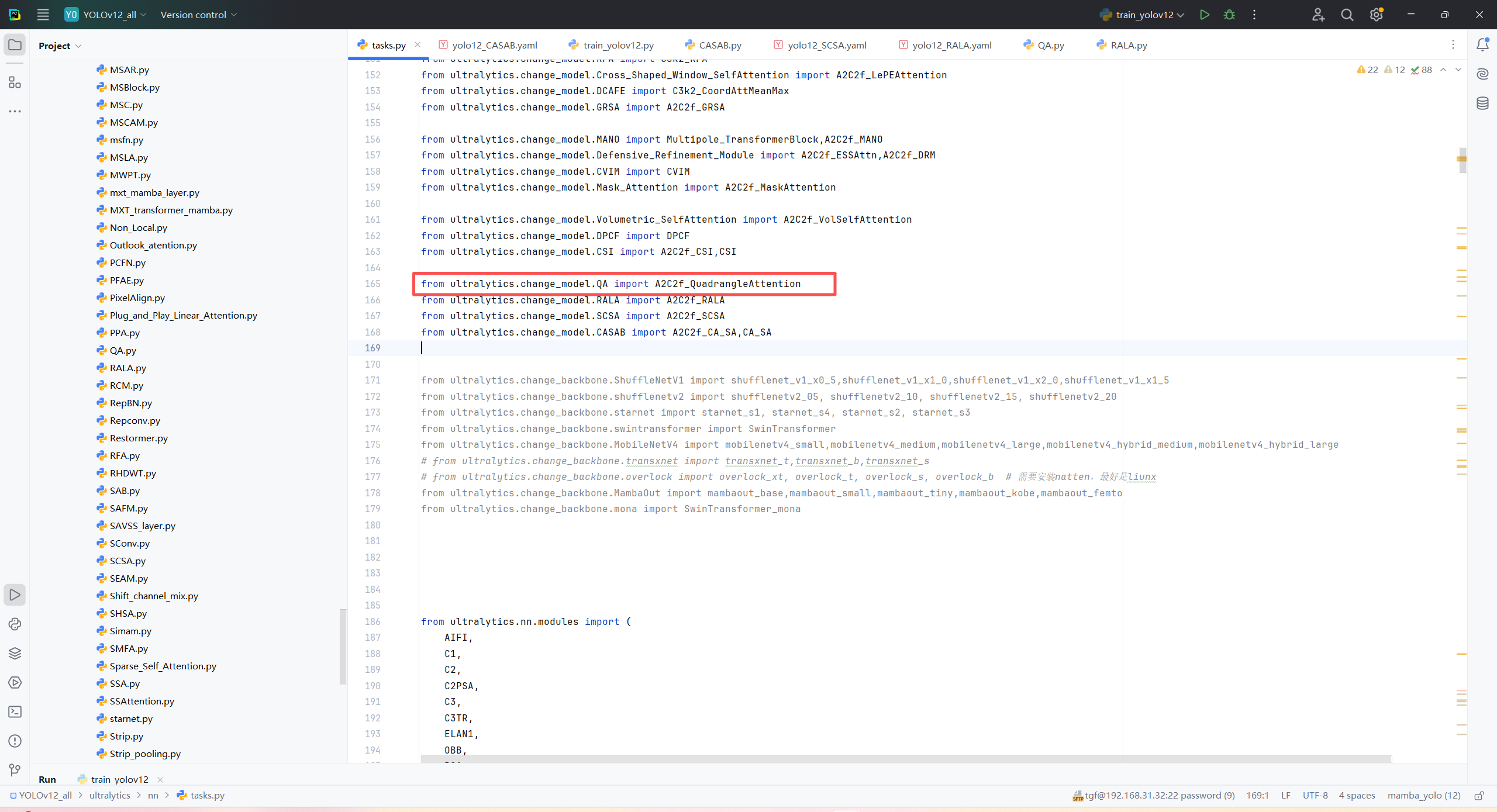Switch to the yolo12_CASAB.yaml tab
1497x812 pixels.
point(494,45)
